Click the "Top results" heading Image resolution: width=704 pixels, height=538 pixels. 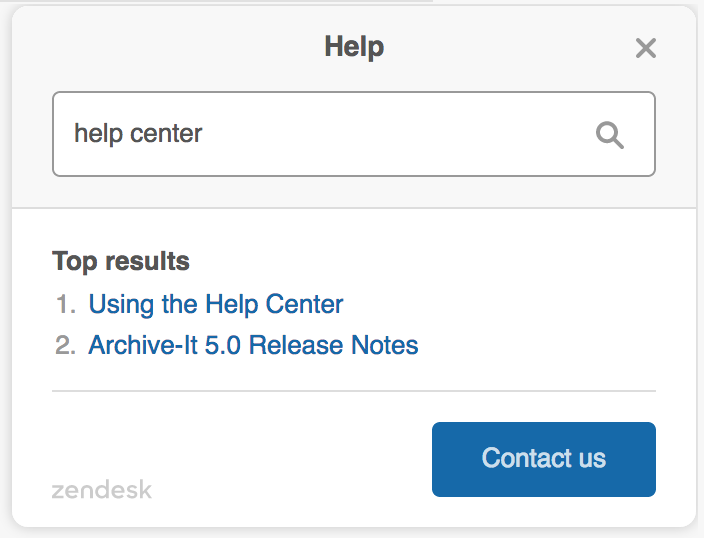point(121,262)
